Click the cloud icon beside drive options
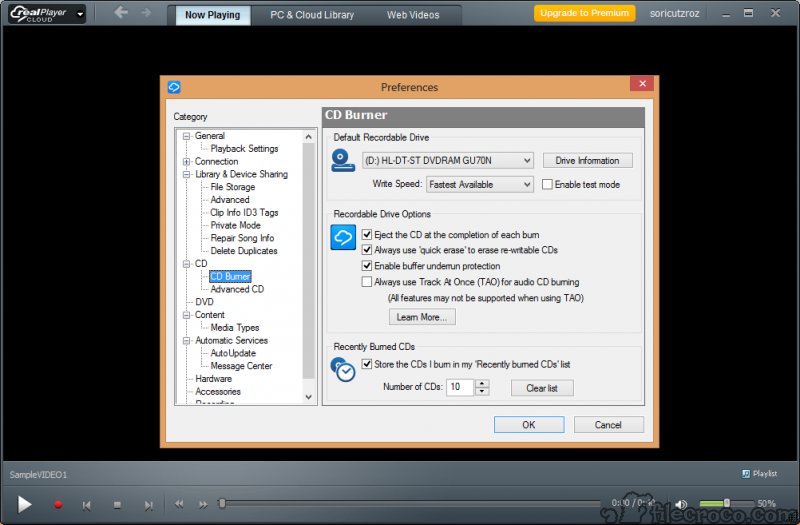800x525 pixels. click(343, 237)
